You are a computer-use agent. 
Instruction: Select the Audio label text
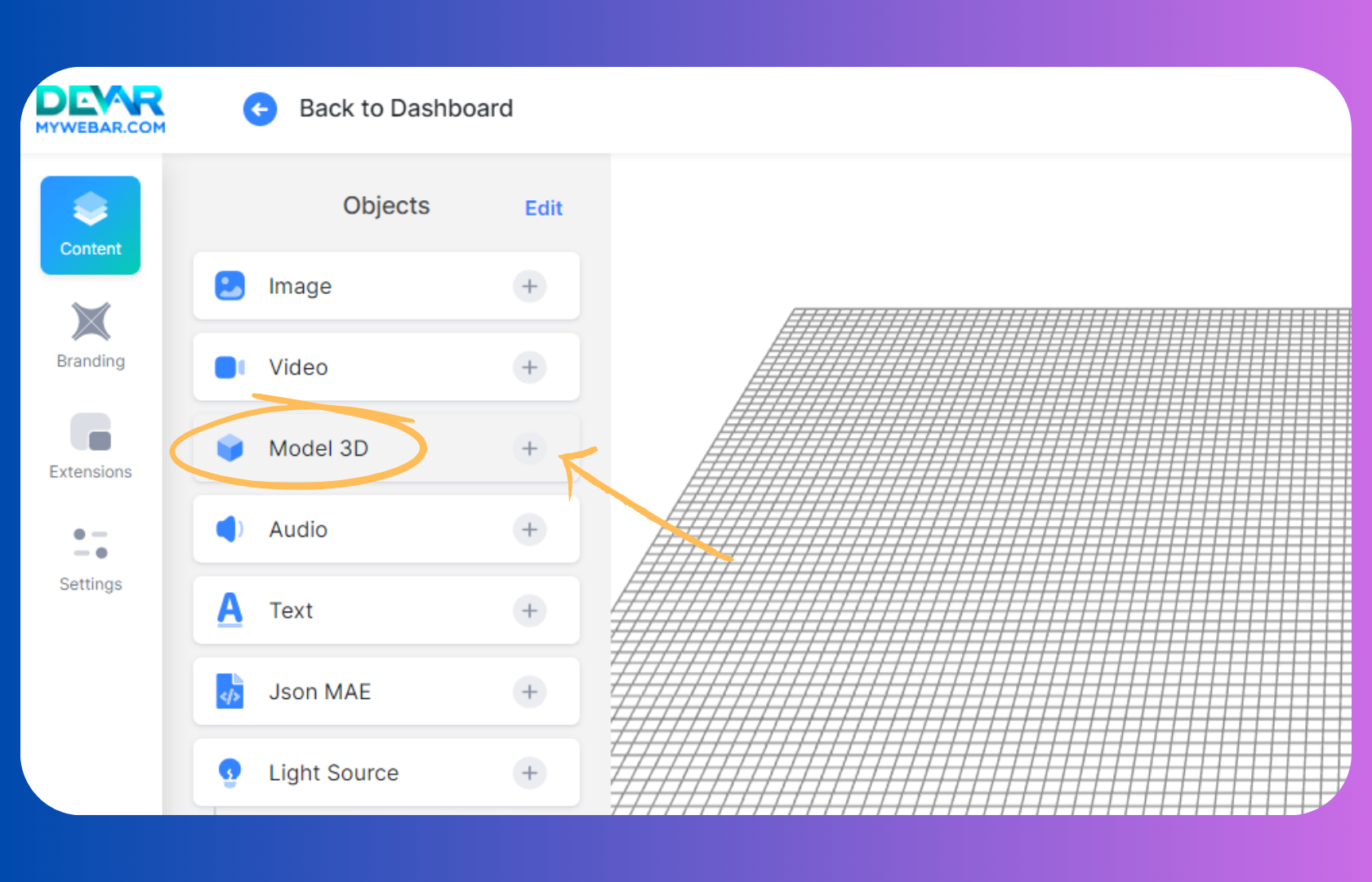298,529
